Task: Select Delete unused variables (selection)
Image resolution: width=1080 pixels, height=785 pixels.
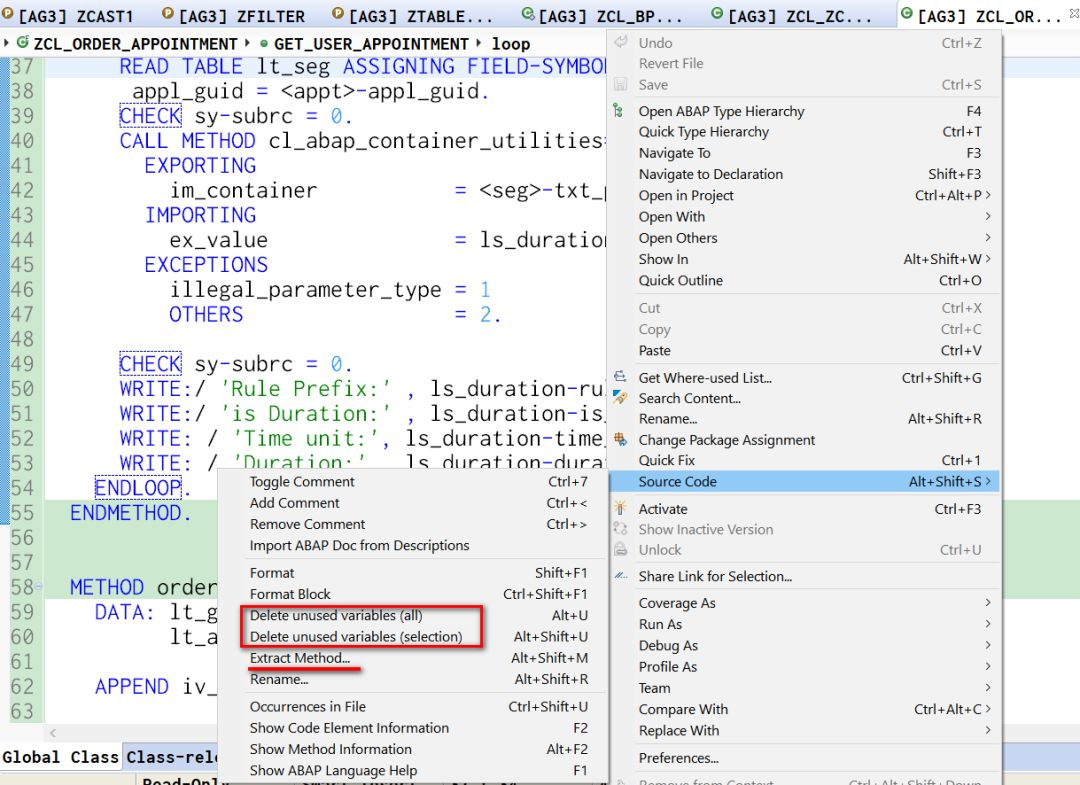Action: pyautogui.click(x=413, y=636)
